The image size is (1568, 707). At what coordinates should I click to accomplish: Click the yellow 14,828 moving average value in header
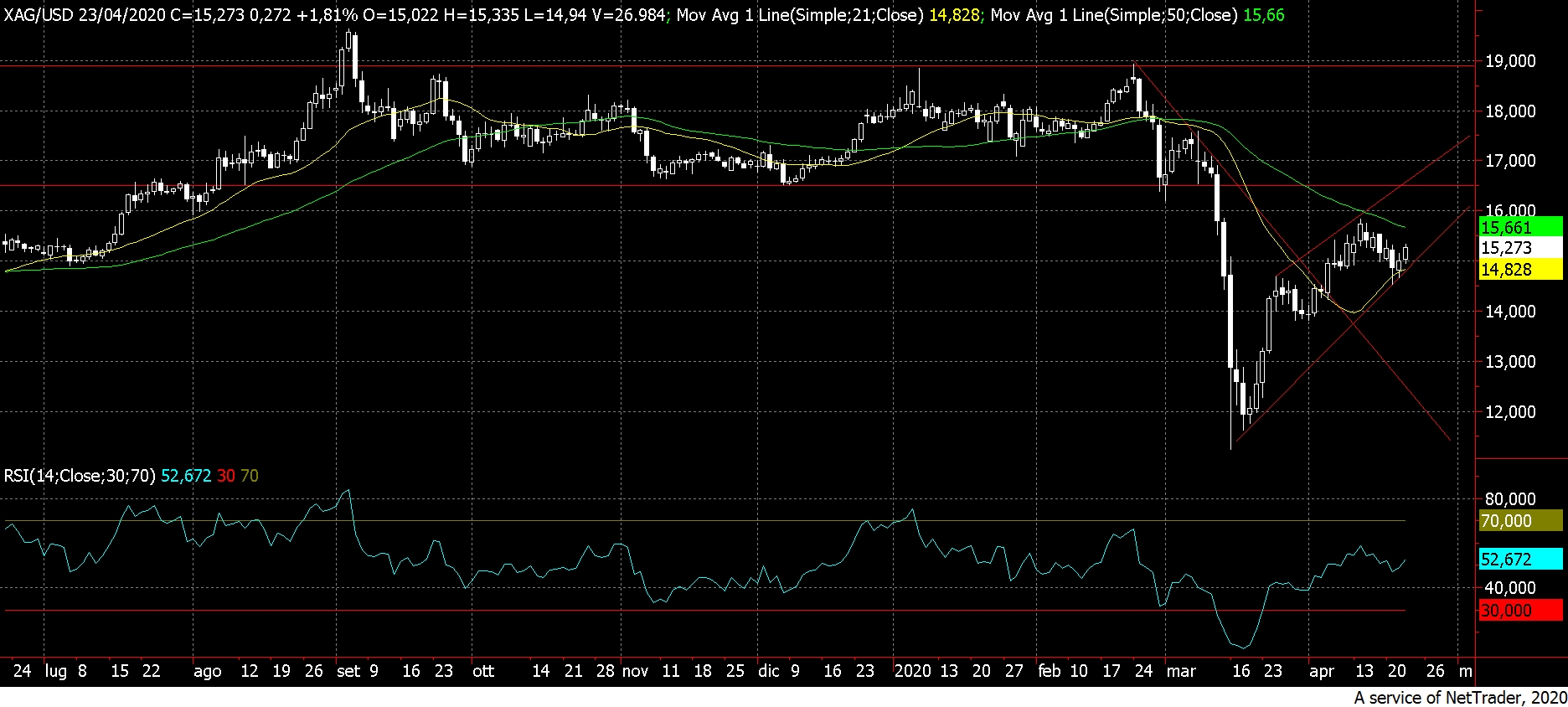pyautogui.click(x=954, y=15)
